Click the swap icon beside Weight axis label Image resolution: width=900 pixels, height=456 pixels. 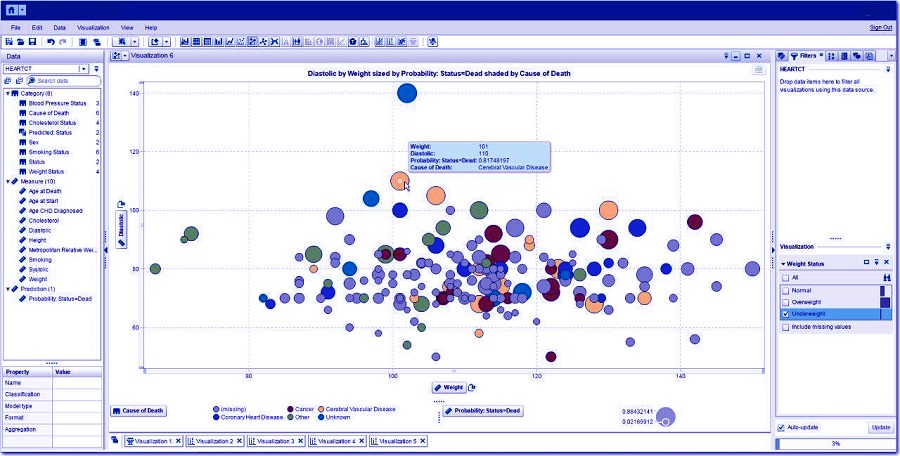(x=472, y=387)
